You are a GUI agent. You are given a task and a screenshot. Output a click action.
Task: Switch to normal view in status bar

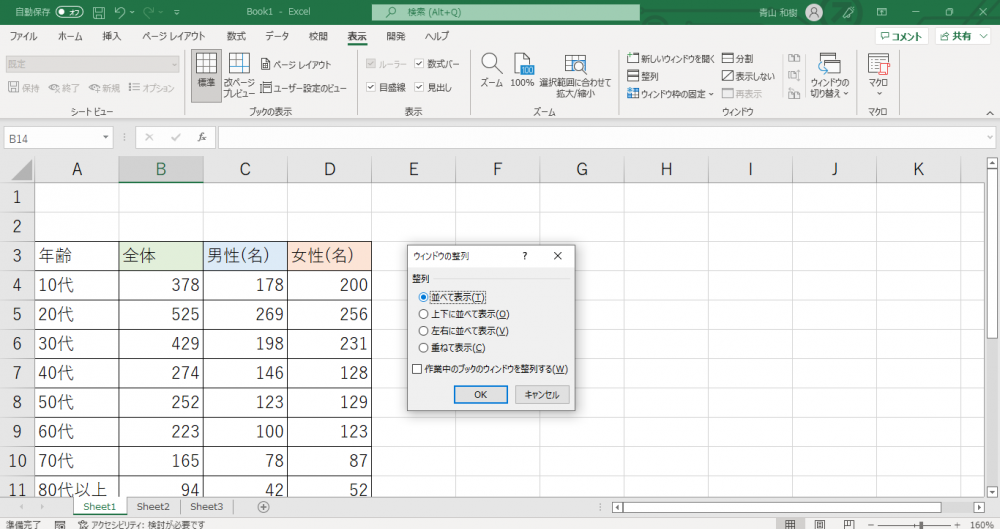click(x=790, y=524)
